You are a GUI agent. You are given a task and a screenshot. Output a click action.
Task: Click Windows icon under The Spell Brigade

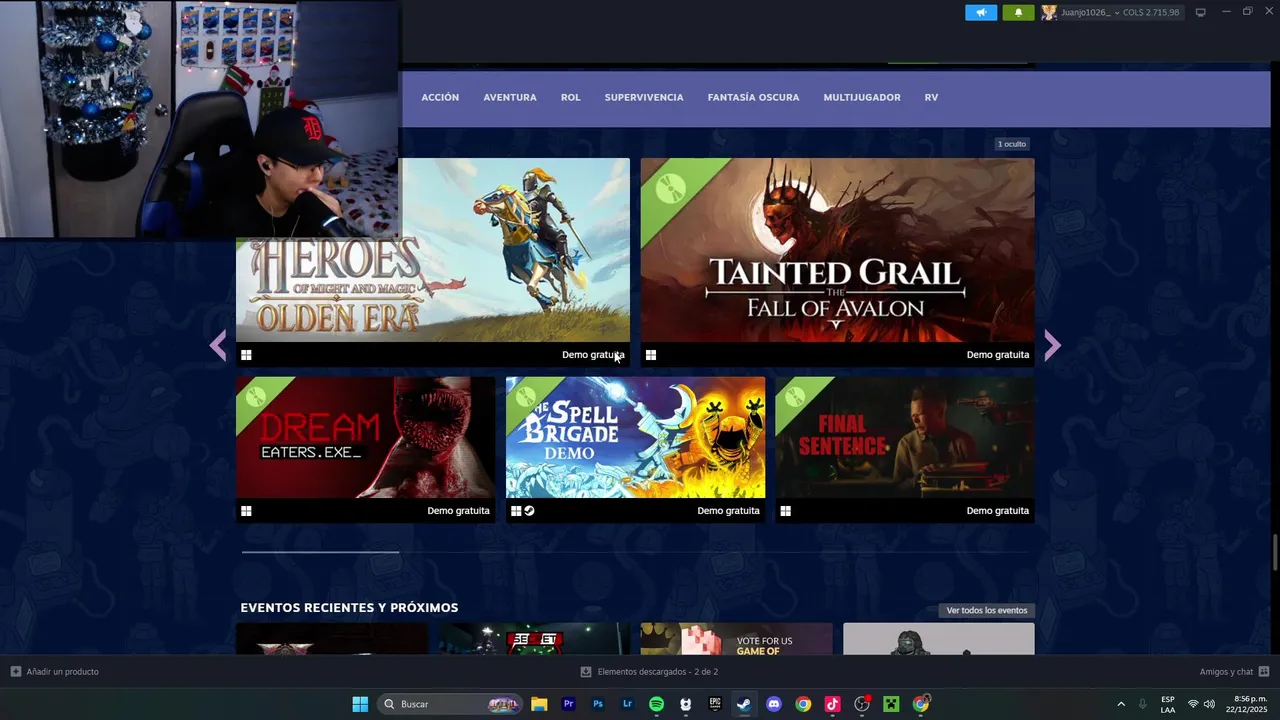[516, 511]
